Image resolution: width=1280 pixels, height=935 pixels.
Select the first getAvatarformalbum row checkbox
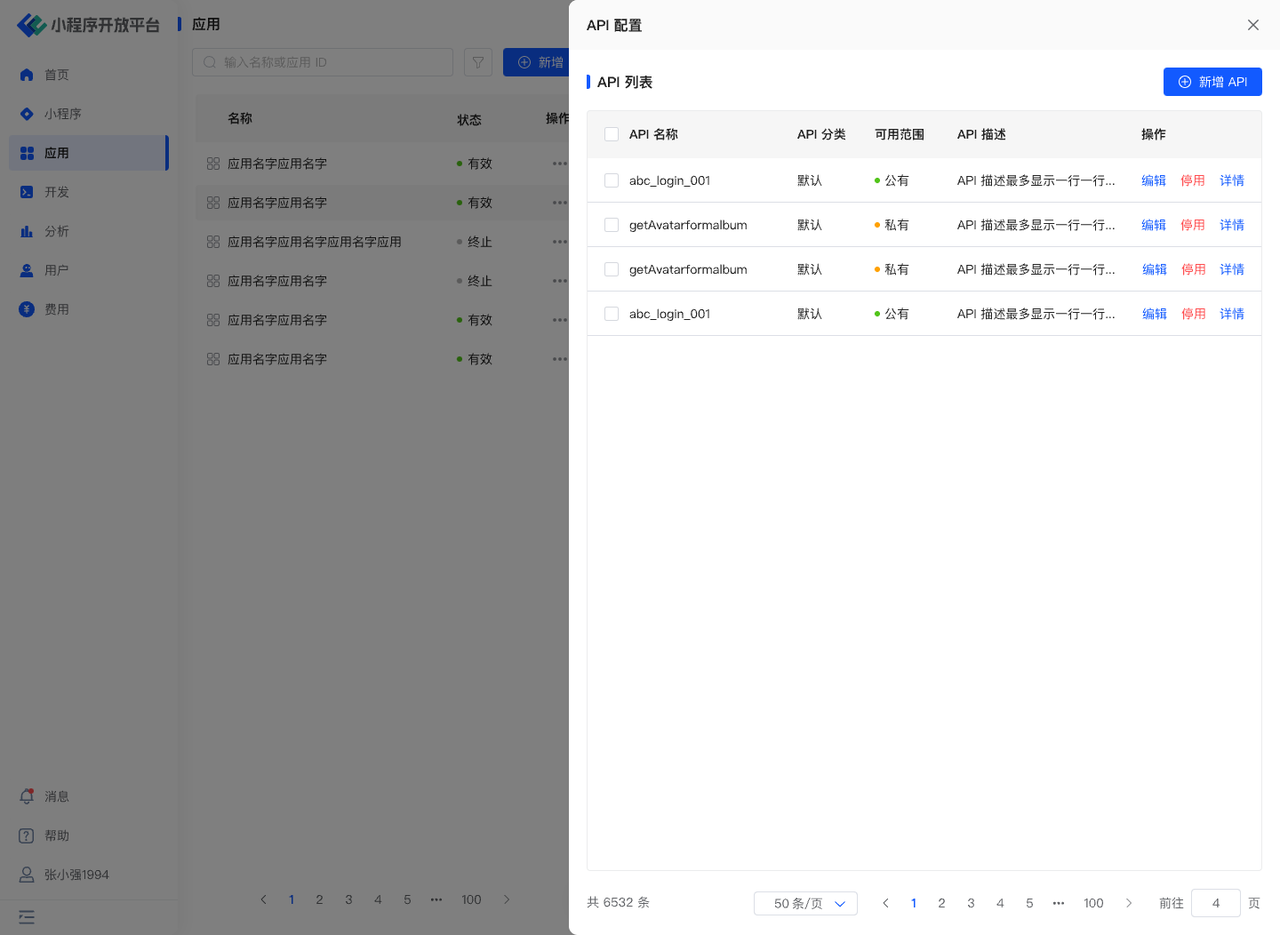(612, 225)
